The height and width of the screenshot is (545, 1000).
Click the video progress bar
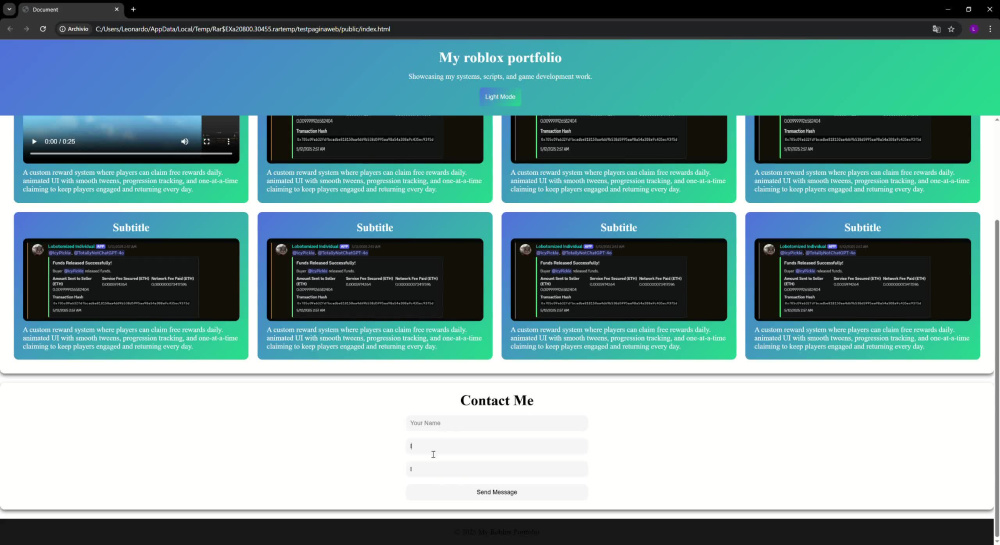pyautogui.click(x=131, y=154)
